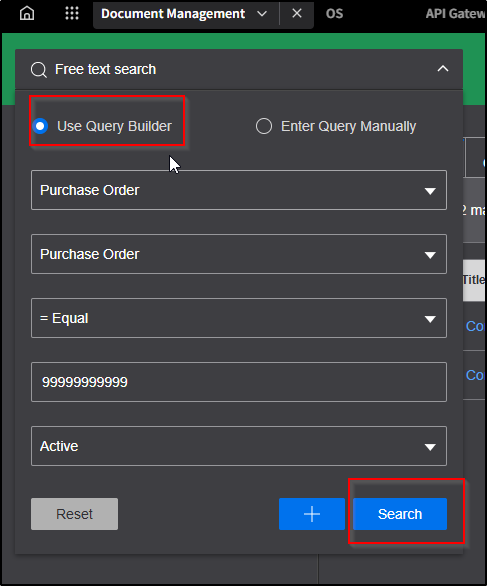Collapse the search panel chevron
The image size is (487, 586).
[x=443, y=69]
